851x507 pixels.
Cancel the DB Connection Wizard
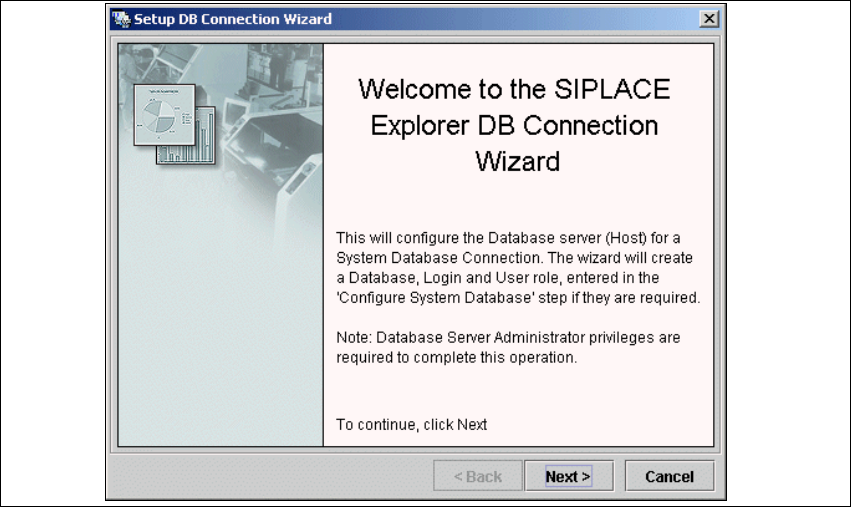(x=669, y=476)
